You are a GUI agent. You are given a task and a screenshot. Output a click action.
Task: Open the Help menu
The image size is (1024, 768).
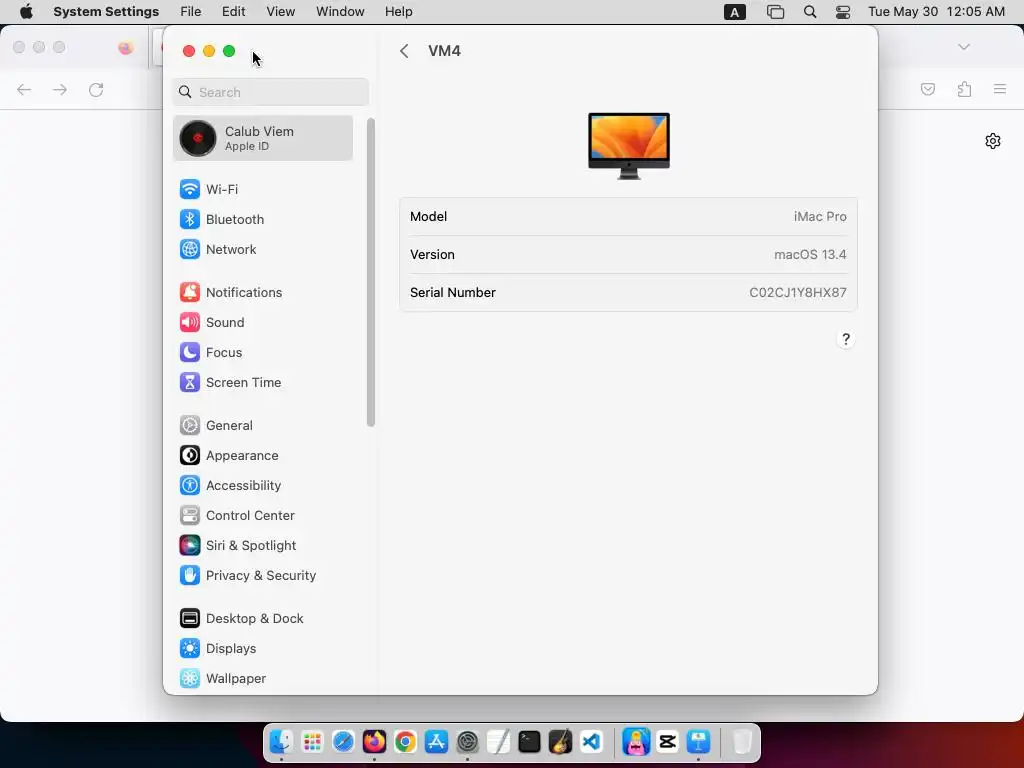[398, 12]
